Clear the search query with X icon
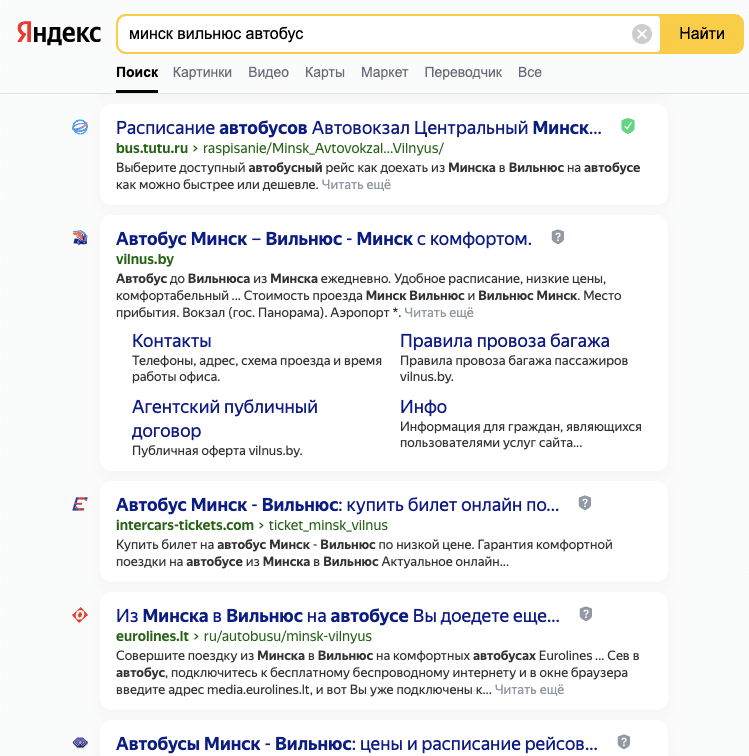 (x=642, y=34)
